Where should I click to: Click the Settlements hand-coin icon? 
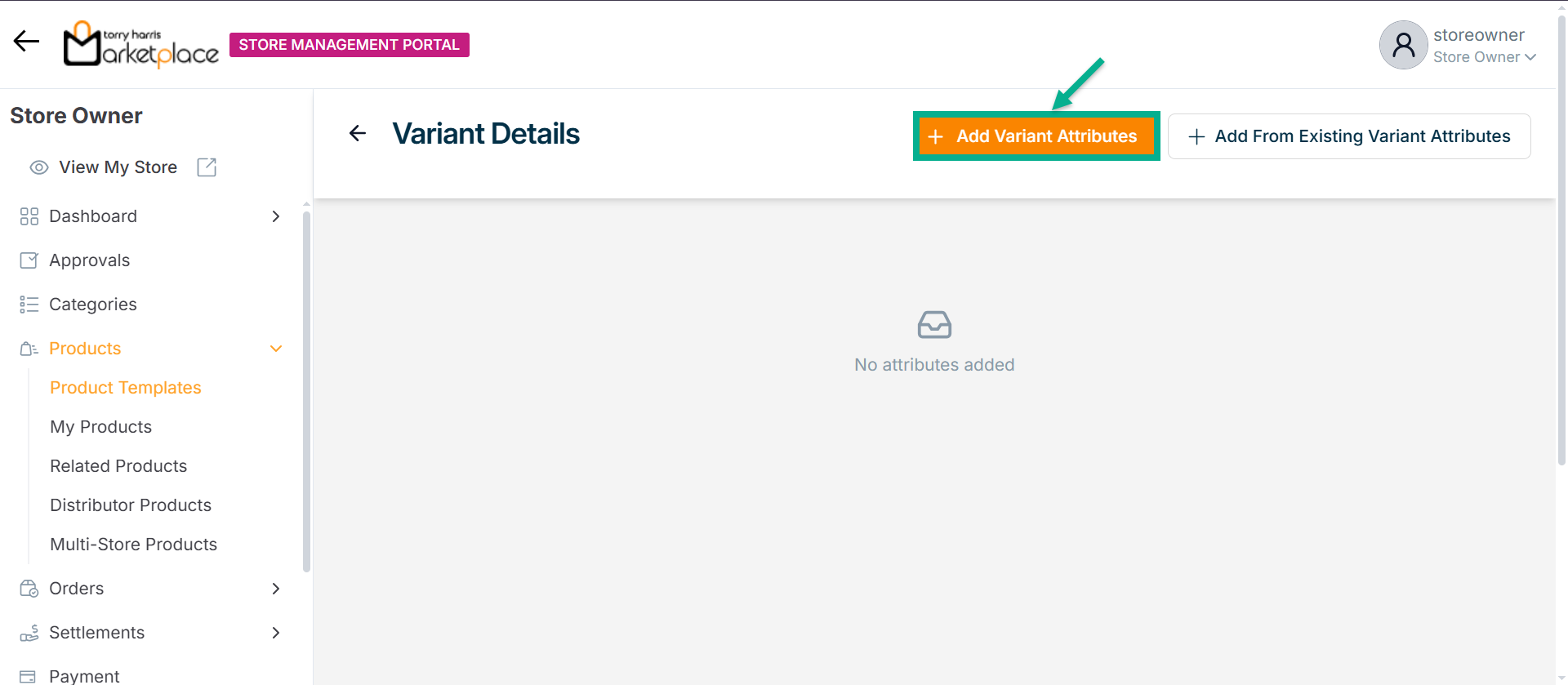29,633
